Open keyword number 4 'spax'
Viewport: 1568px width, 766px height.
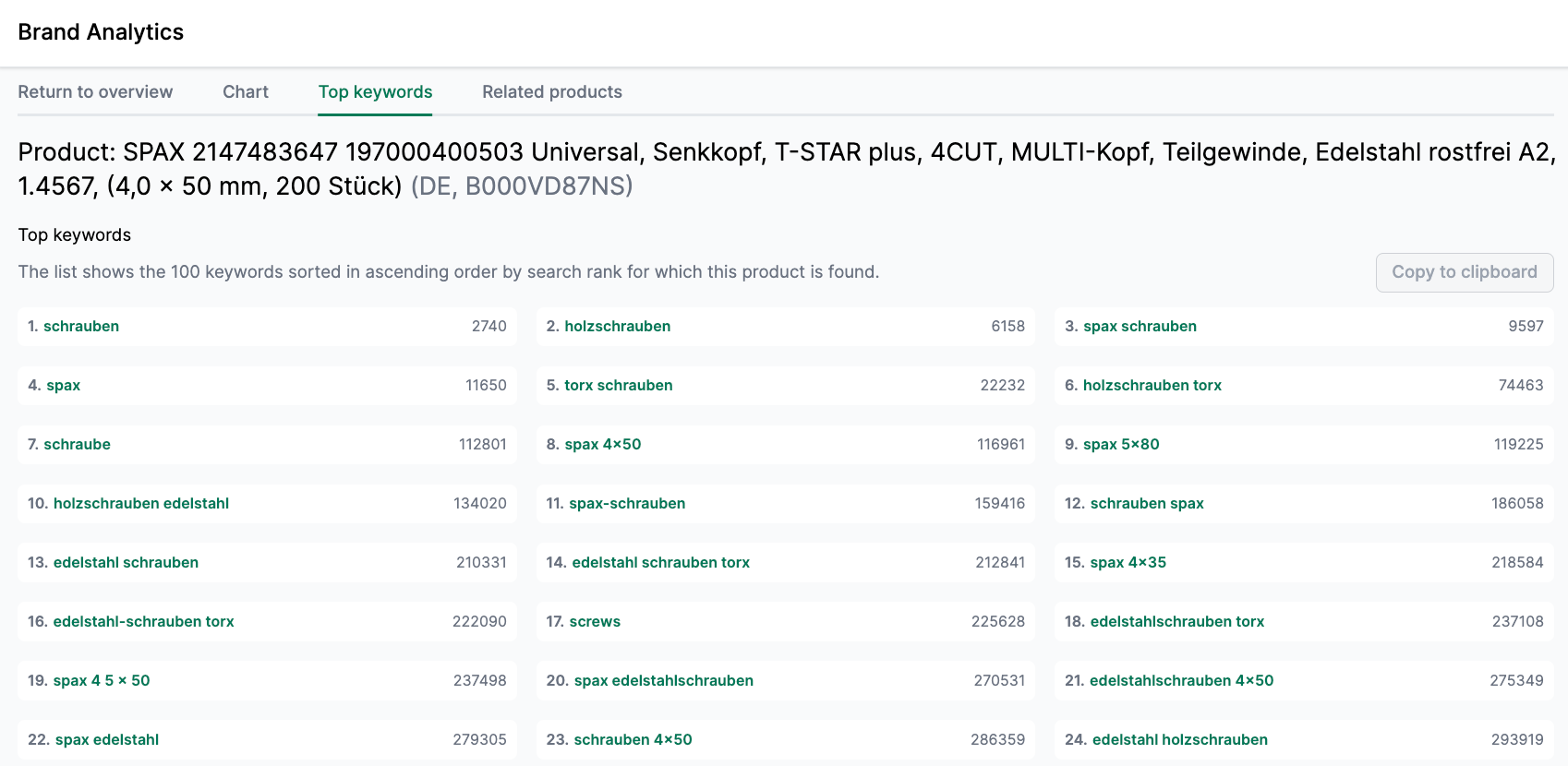coord(64,385)
